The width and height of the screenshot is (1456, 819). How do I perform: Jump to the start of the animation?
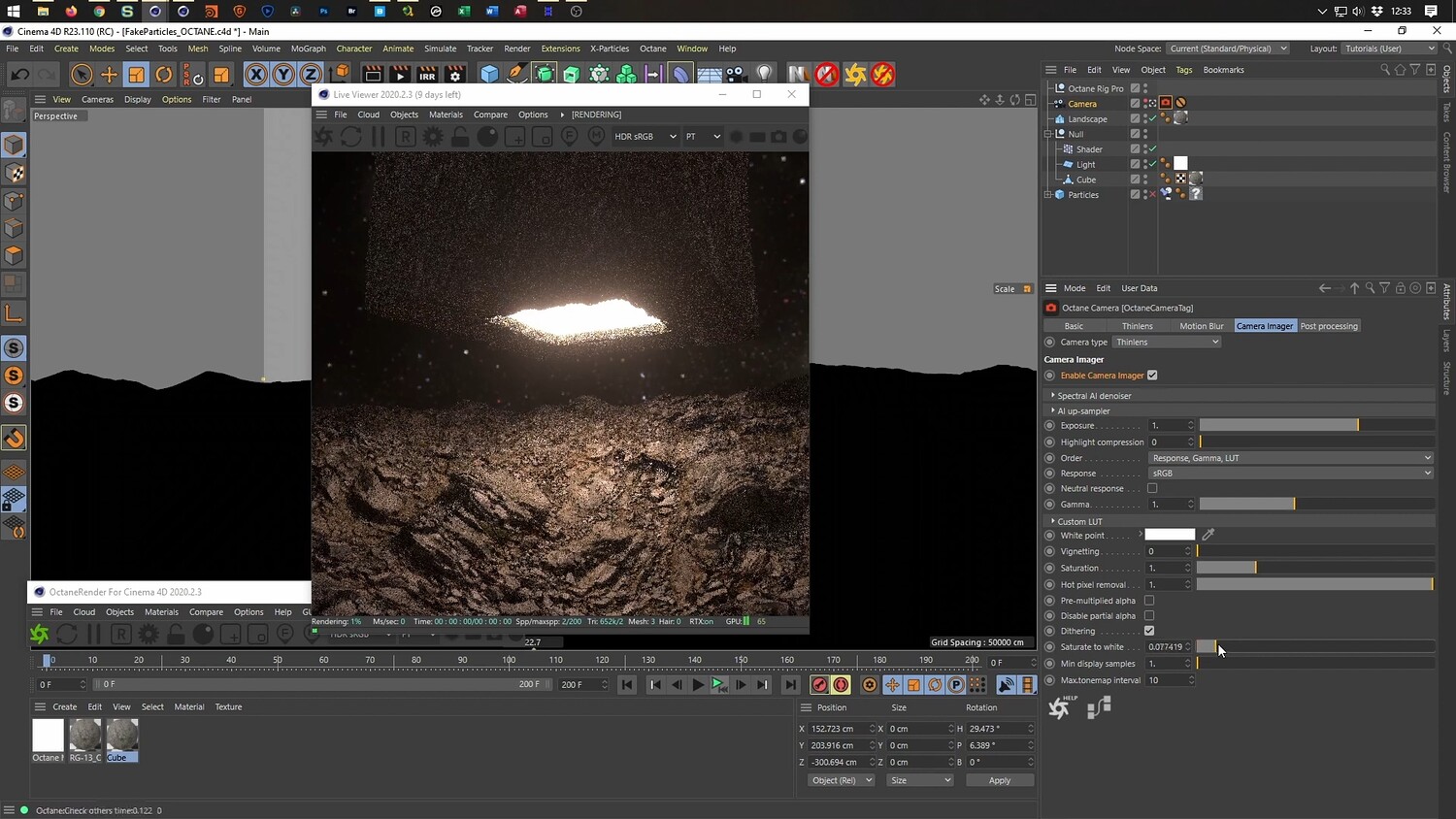627,685
